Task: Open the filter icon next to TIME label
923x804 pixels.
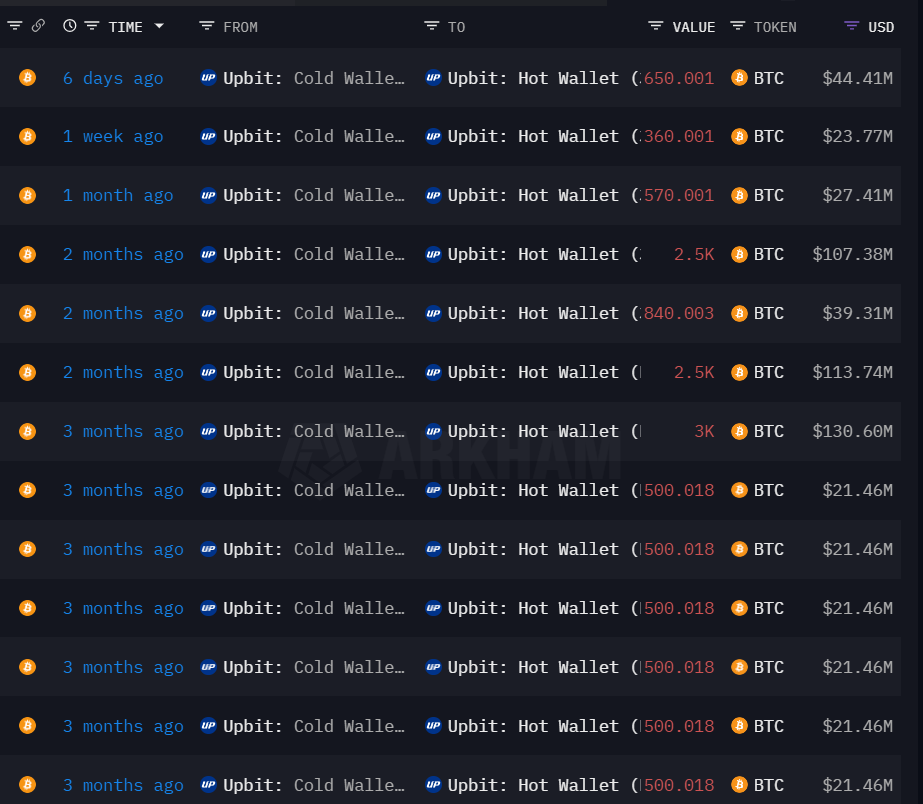Action: 92,26
